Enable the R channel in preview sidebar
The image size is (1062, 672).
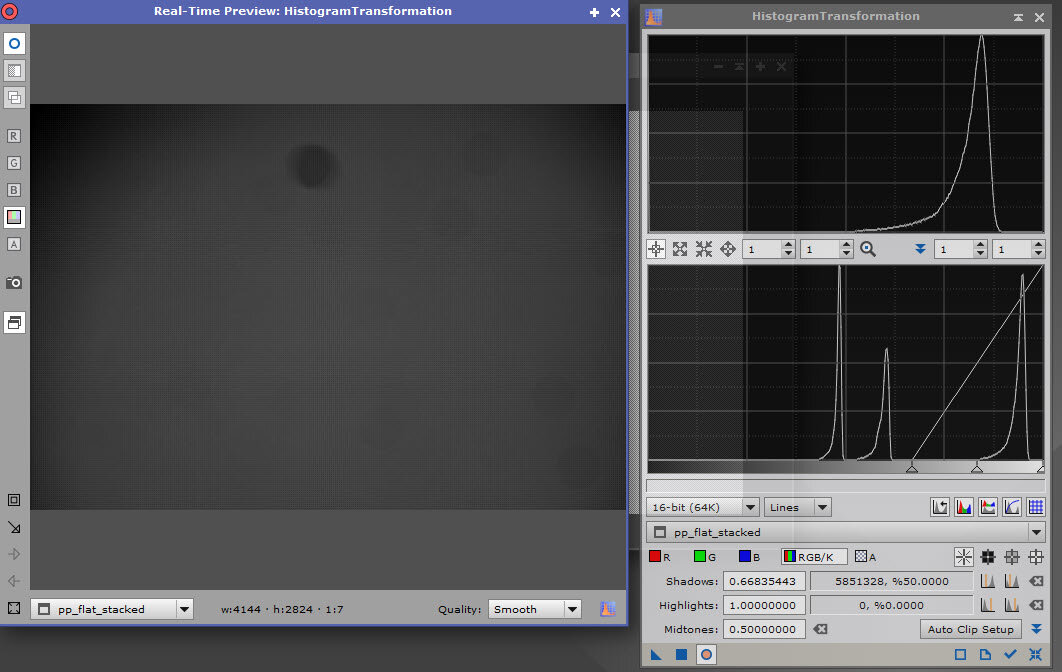14,136
